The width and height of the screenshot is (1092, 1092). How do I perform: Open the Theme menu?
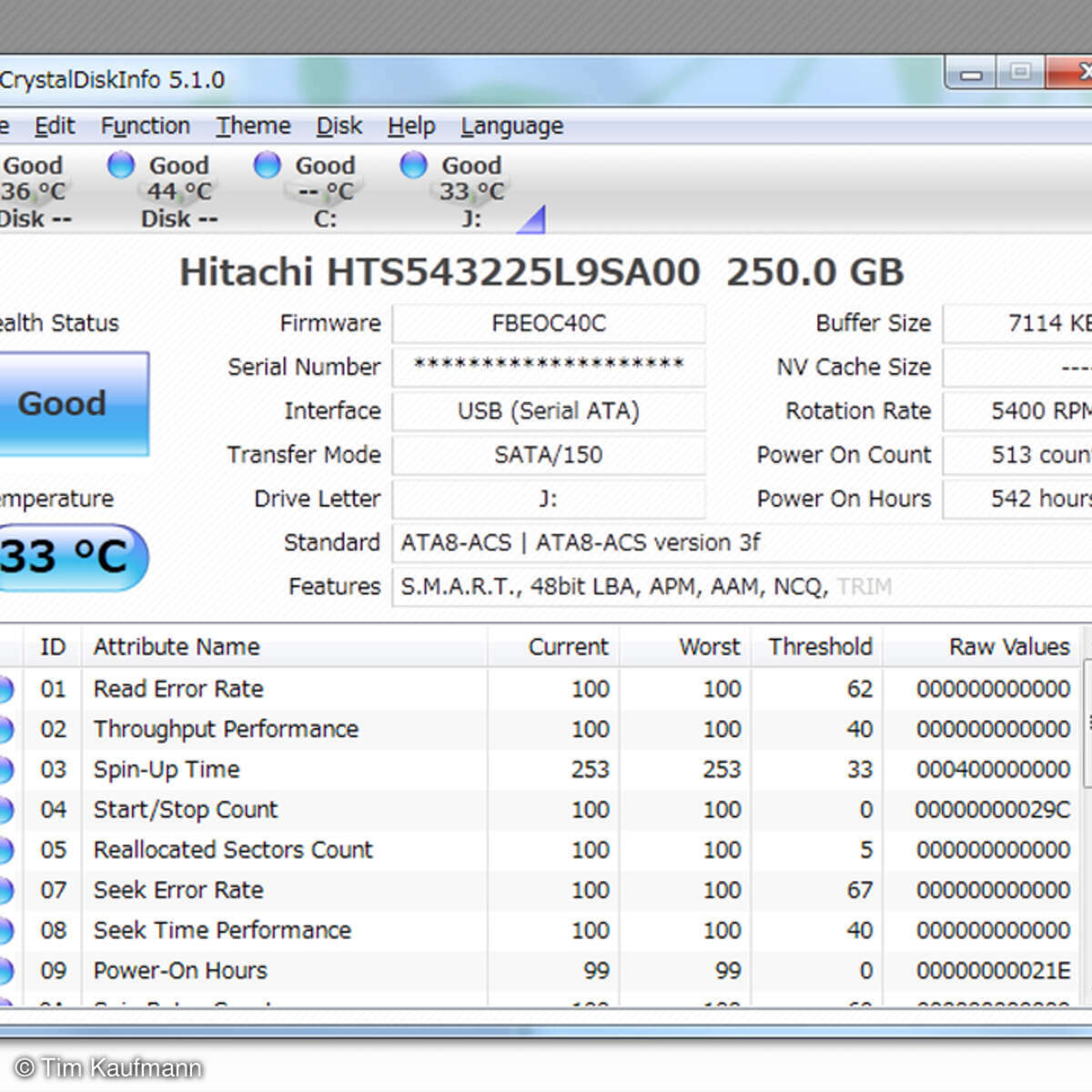click(253, 126)
